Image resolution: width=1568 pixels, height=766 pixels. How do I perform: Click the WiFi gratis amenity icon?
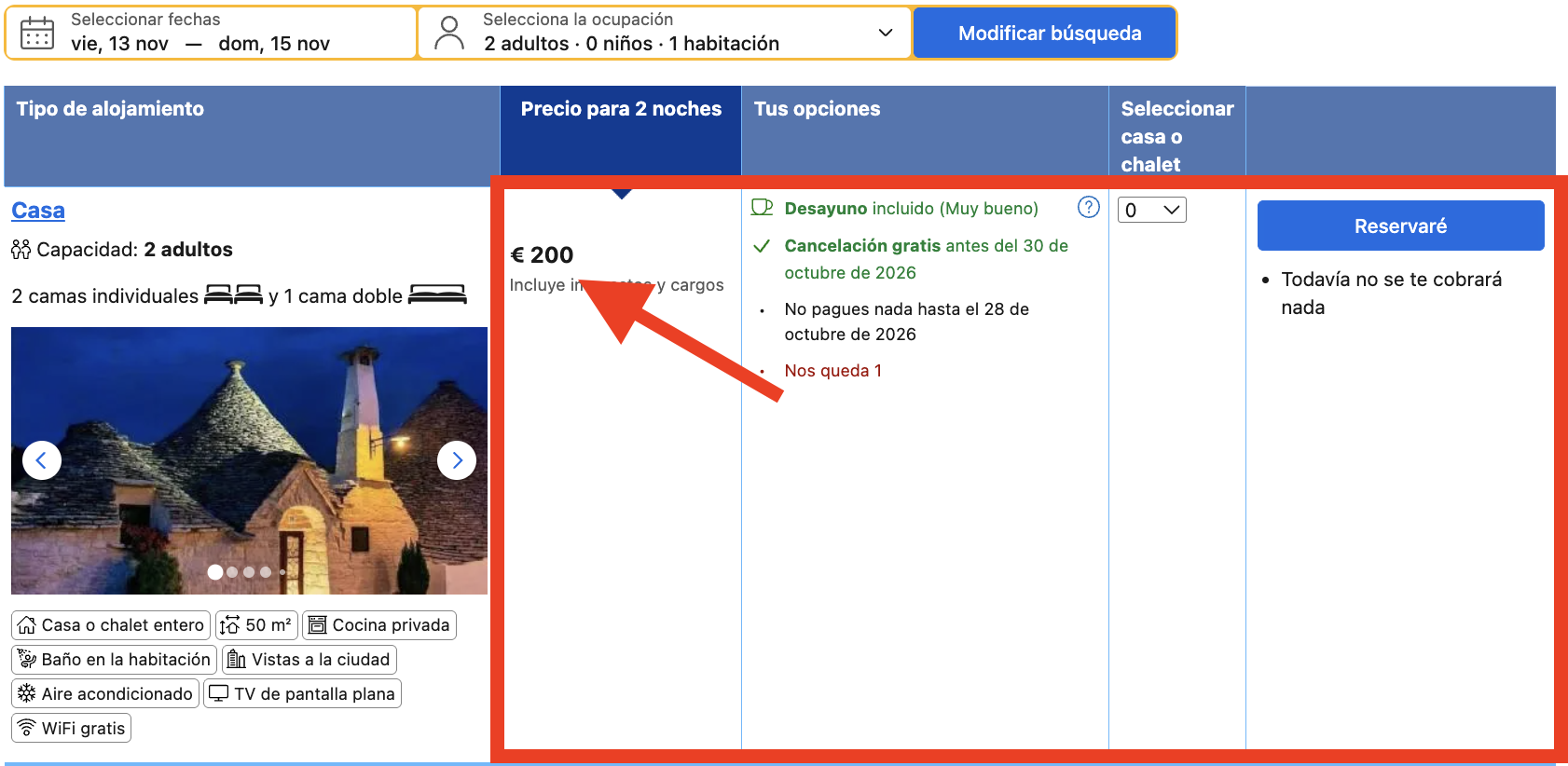coord(27,728)
